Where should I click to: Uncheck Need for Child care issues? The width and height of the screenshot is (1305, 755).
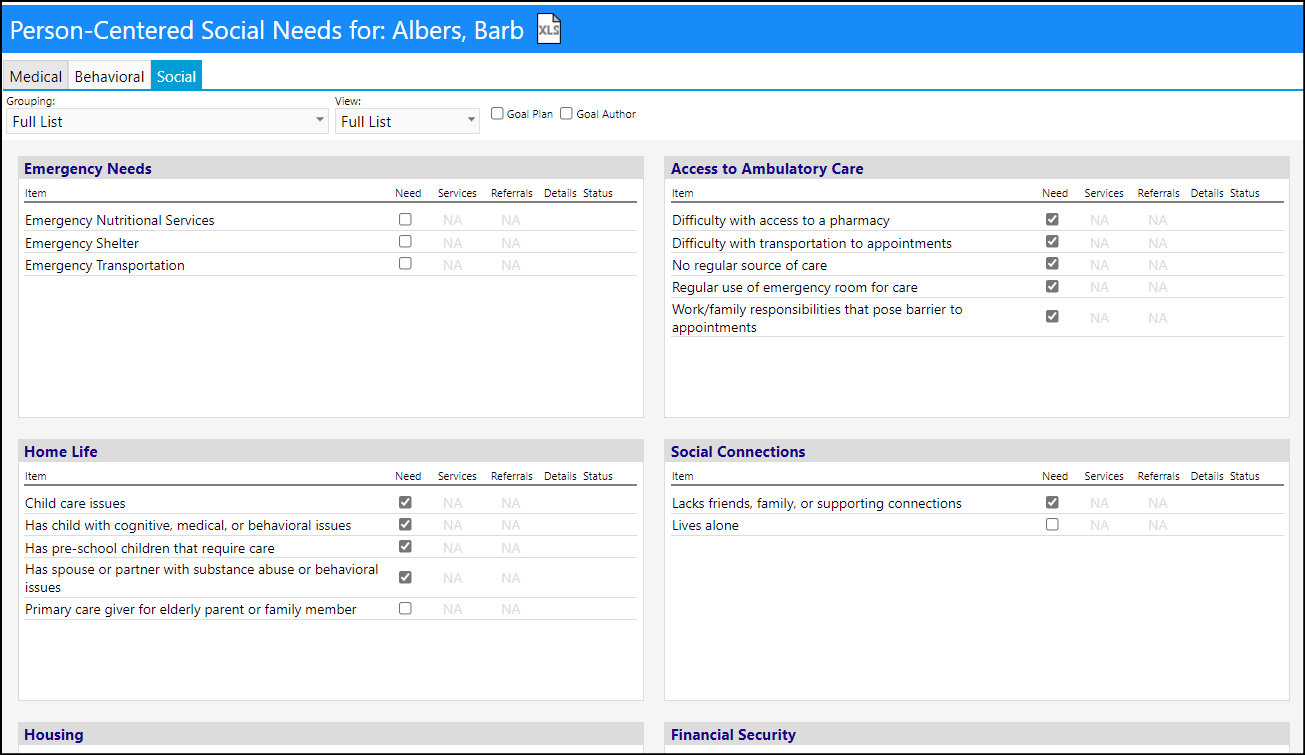pos(405,502)
